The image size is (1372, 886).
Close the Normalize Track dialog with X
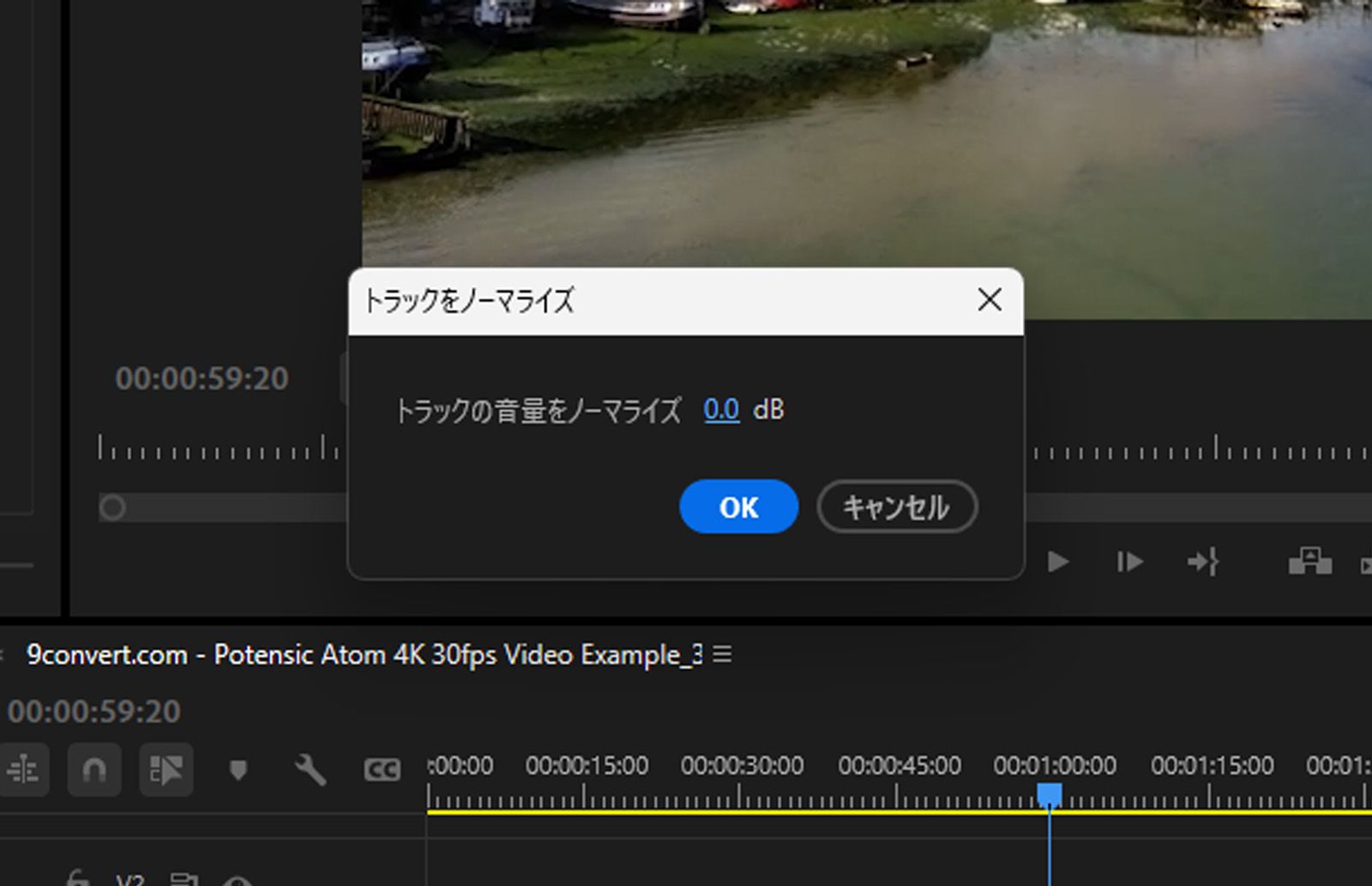[990, 300]
